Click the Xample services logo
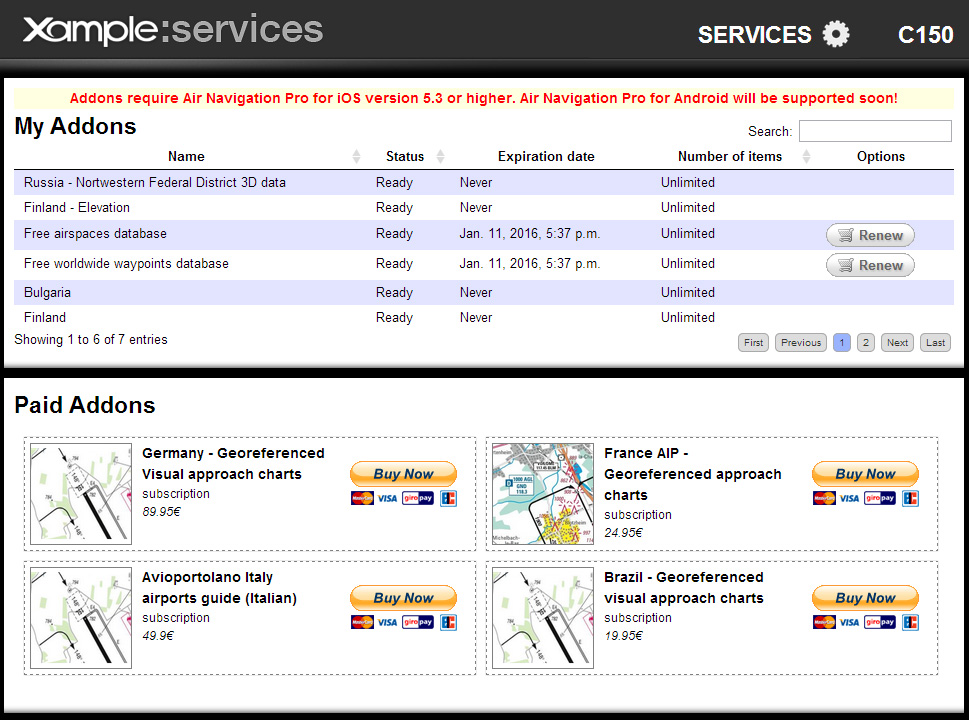This screenshot has width=969, height=720. coord(173,30)
